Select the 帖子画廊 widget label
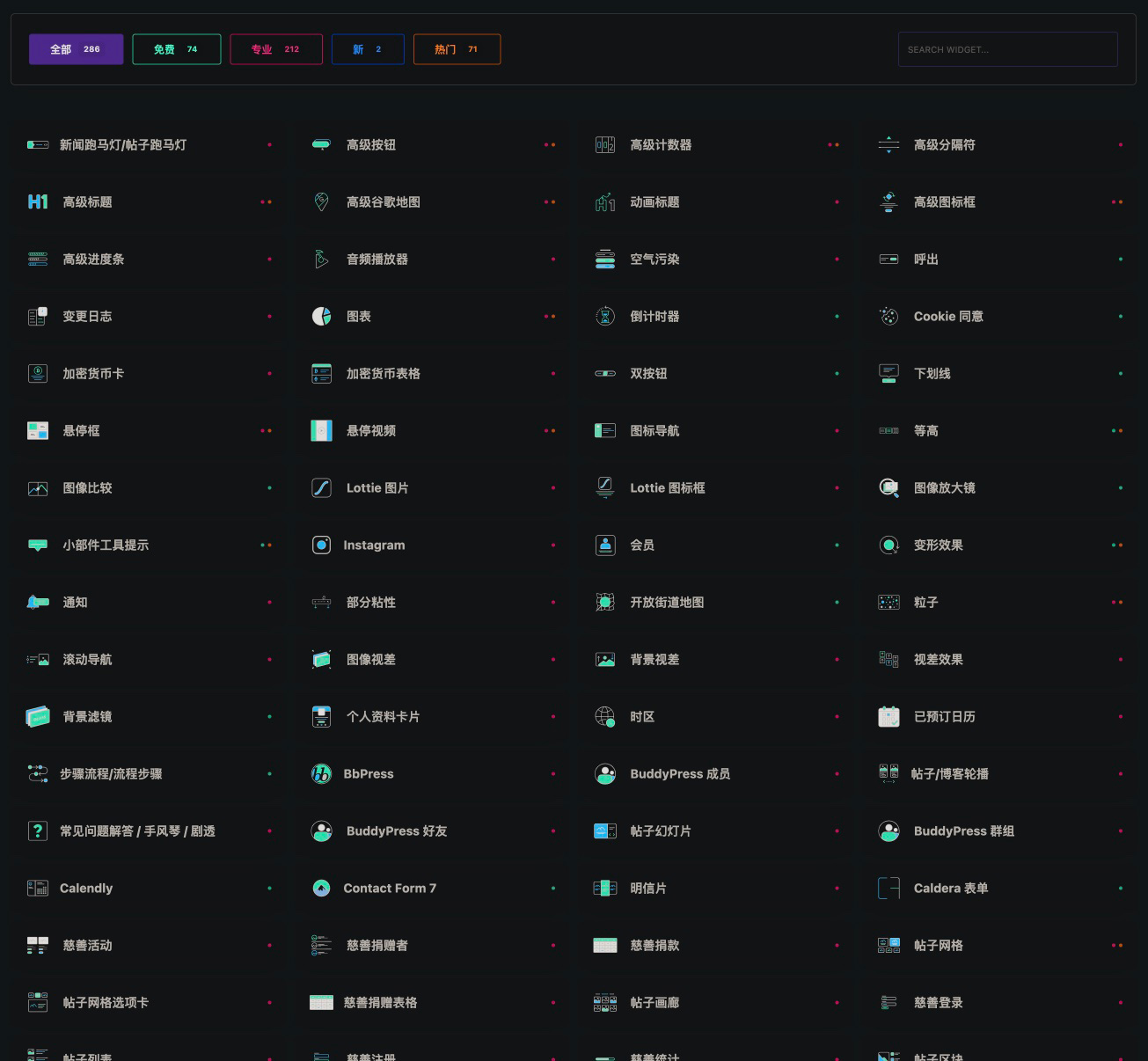 tap(654, 1002)
